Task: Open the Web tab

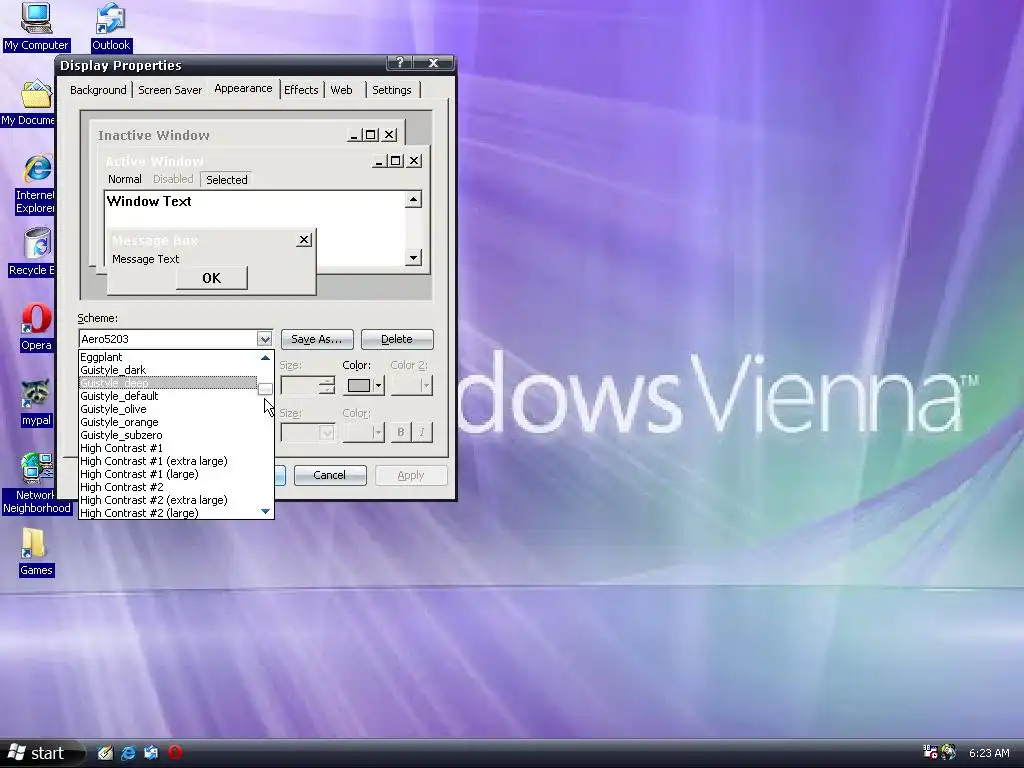Action: click(341, 90)
